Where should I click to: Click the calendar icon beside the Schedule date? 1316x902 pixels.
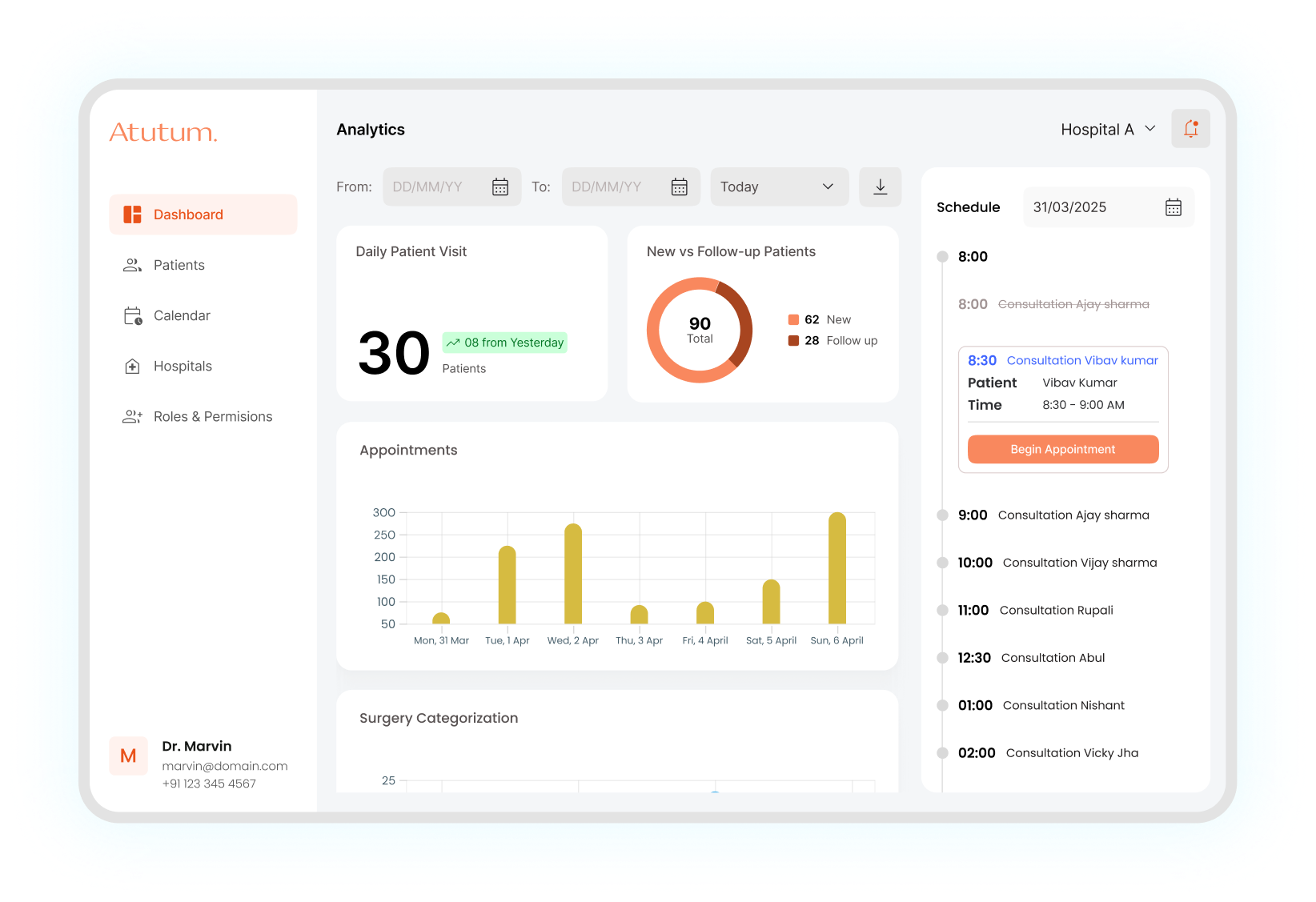point(1174,206)
